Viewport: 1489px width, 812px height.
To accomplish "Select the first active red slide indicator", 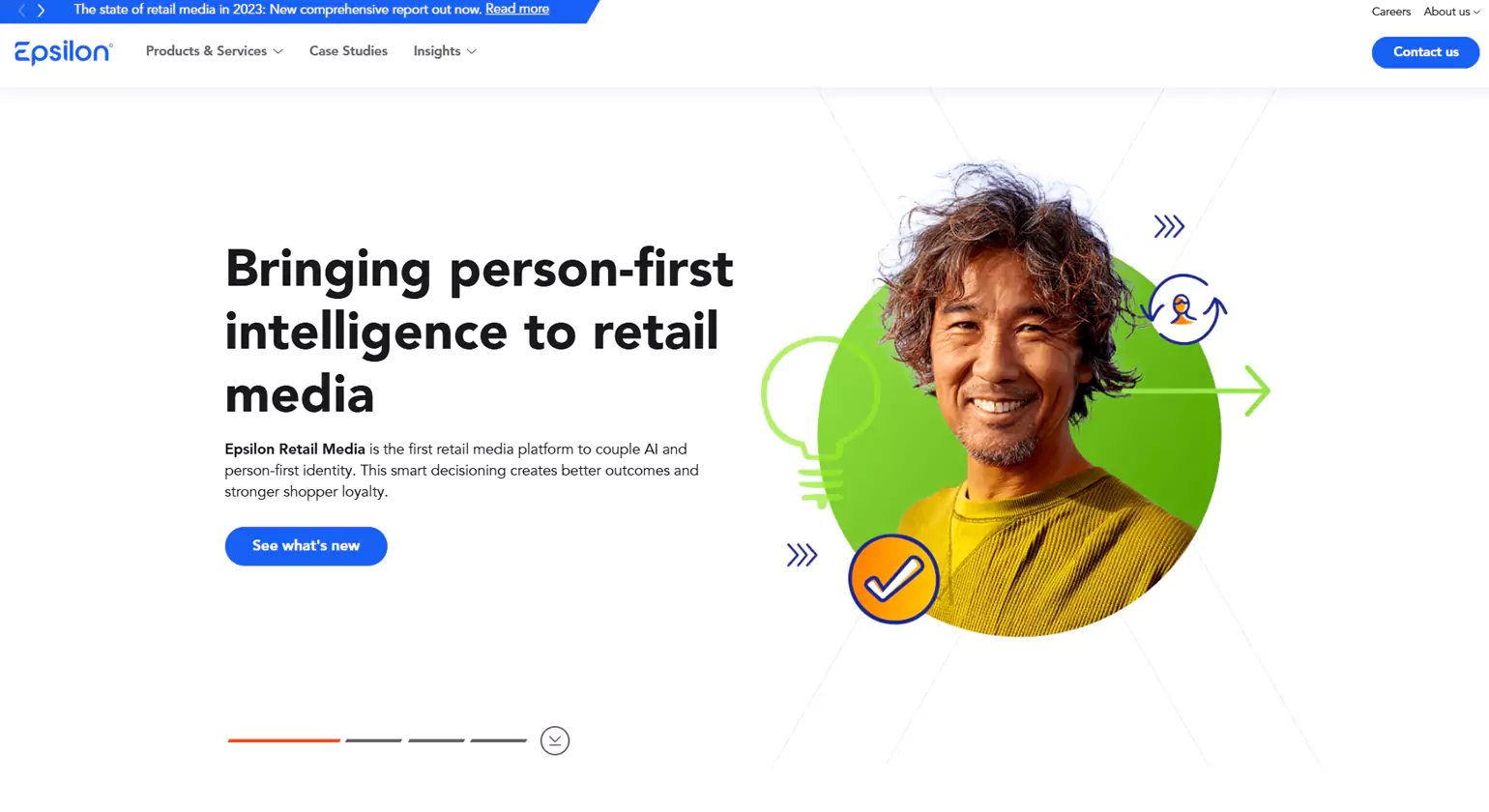I will pyautogui.click(x=284, y=740).
